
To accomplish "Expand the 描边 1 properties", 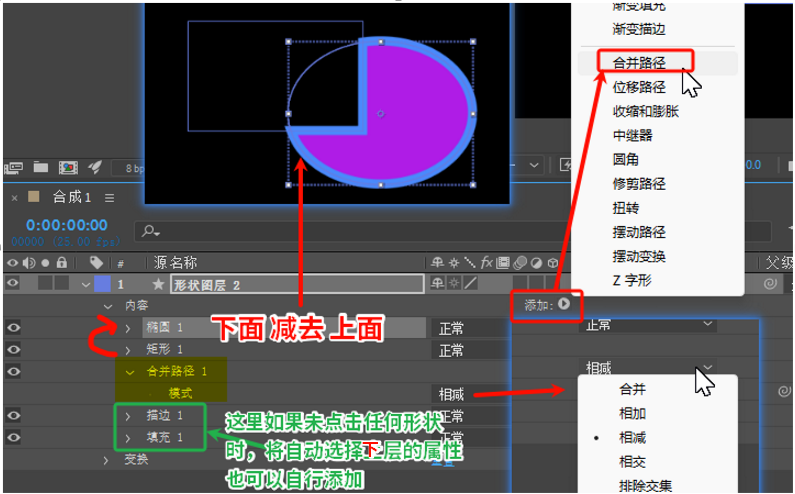I will click(x=128, y=416).
